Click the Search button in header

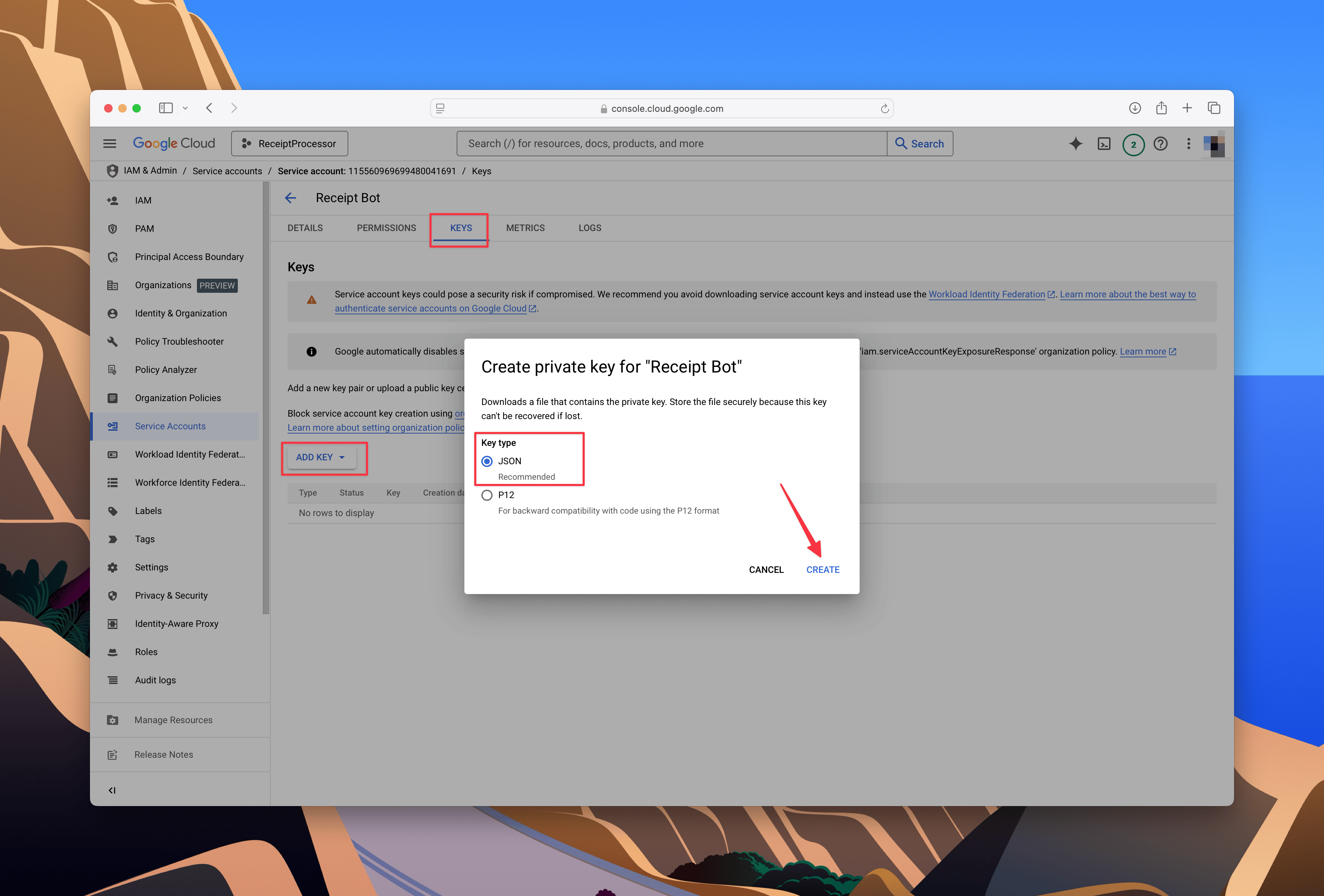pyautogui.click(x=920, y=144)
